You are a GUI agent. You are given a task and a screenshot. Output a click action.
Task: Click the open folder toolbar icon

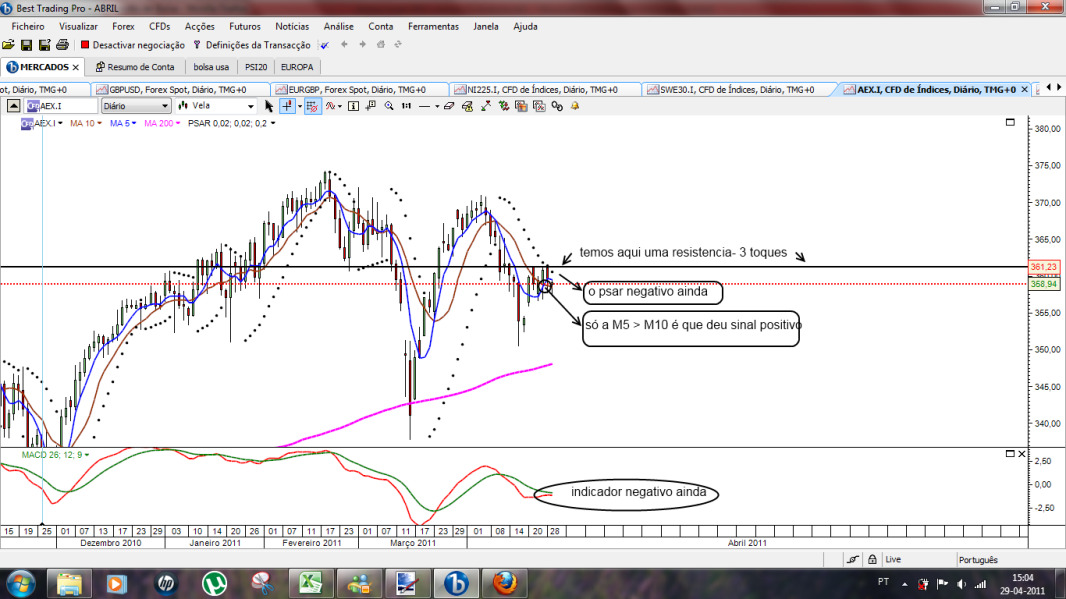(x=8, y=45)
